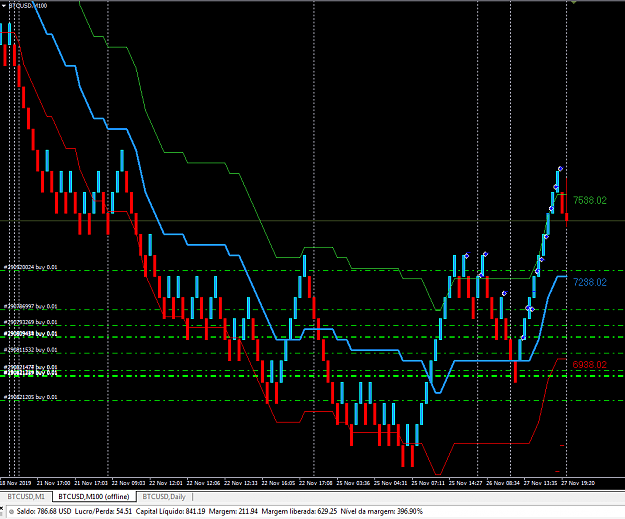Click the chart shift triangle marker at top
This screenshot has width=625, height=519.
click(x=574, y=2)
